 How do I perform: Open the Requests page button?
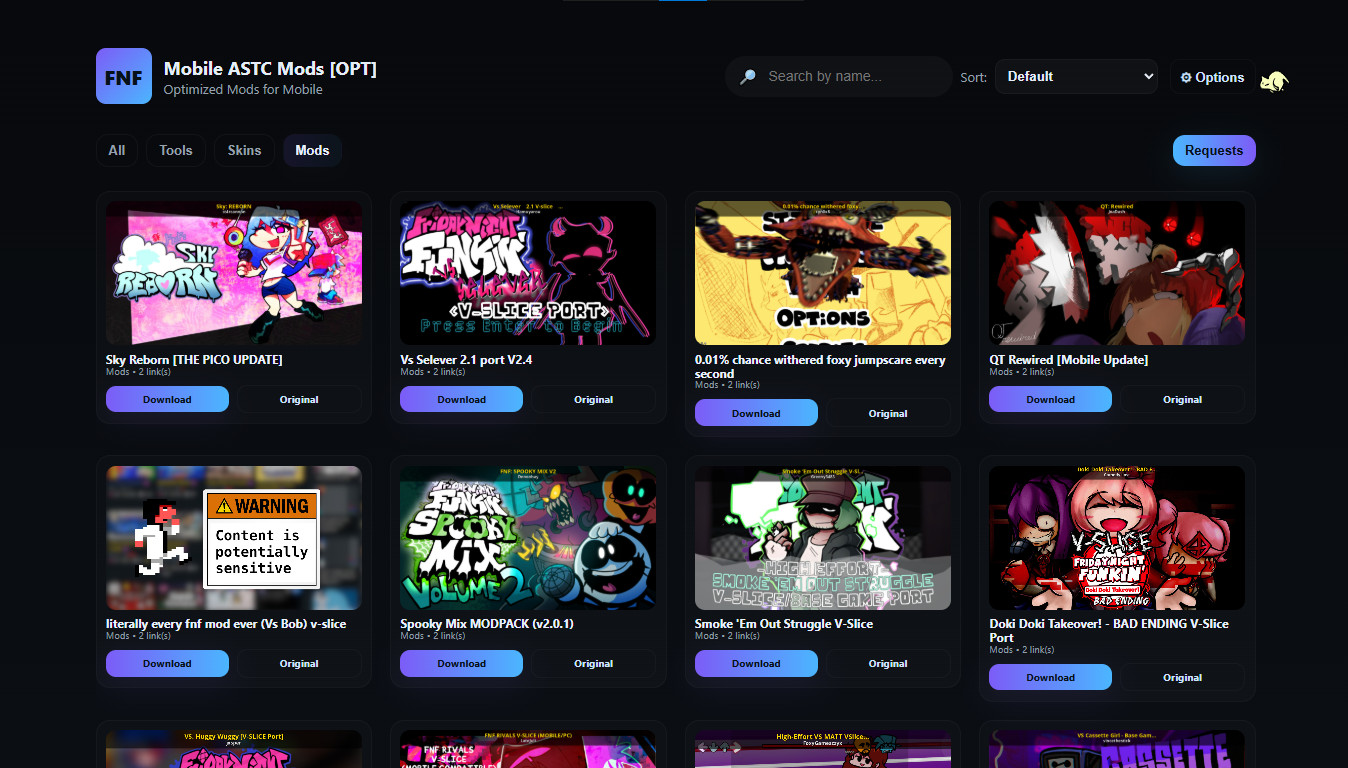tap(1214, 150)
